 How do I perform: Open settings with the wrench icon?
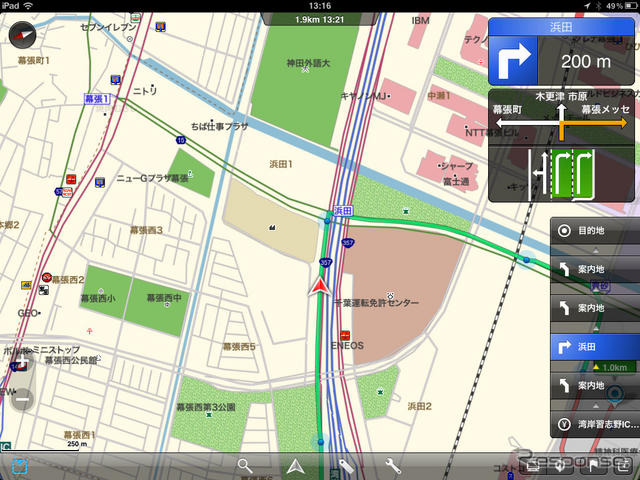tap(393, 466)
